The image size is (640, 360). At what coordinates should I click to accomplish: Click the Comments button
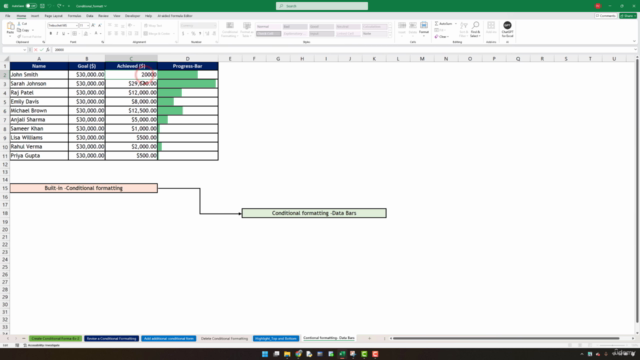pos(605,16)
